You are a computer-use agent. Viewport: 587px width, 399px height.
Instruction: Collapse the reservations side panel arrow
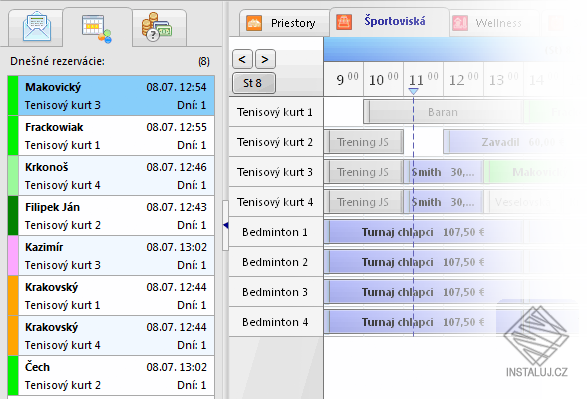[x=226, y=225]
